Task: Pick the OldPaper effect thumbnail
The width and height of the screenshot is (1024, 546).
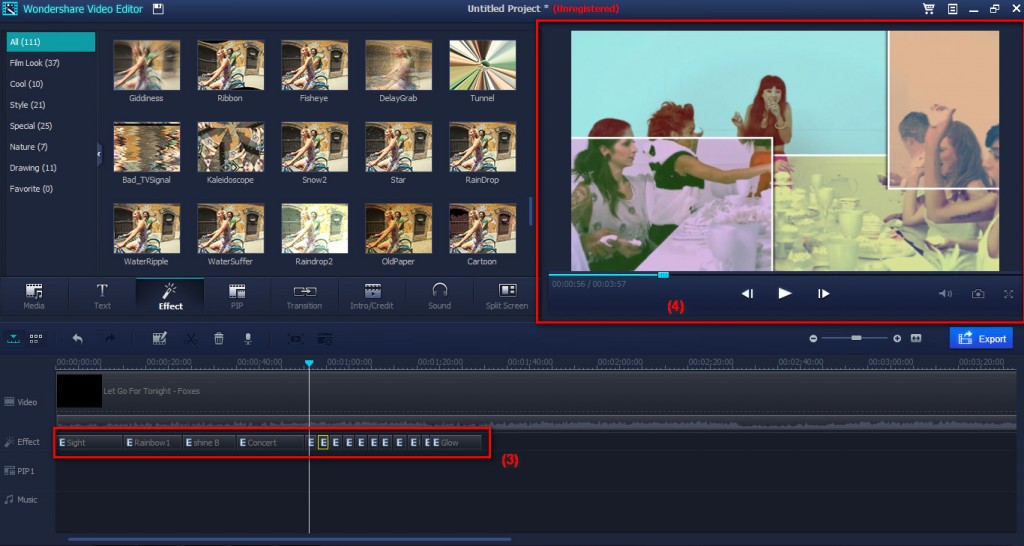Action: coord(398,228)
